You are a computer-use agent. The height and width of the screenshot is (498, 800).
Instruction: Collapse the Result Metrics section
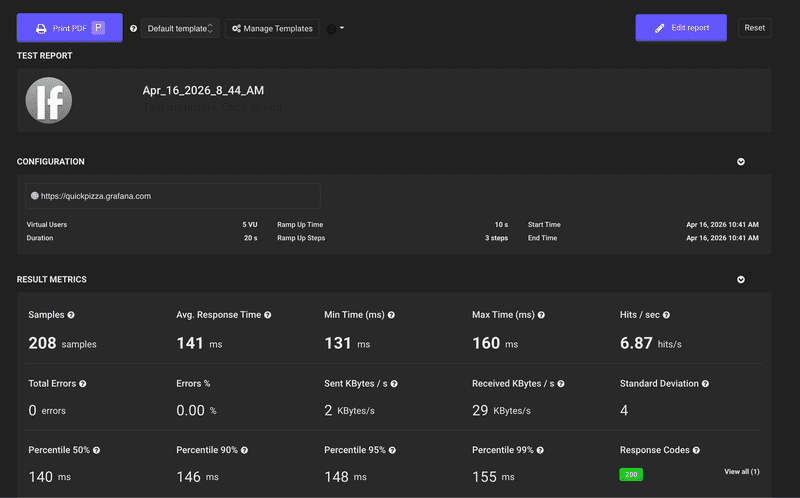pos(741,280)
